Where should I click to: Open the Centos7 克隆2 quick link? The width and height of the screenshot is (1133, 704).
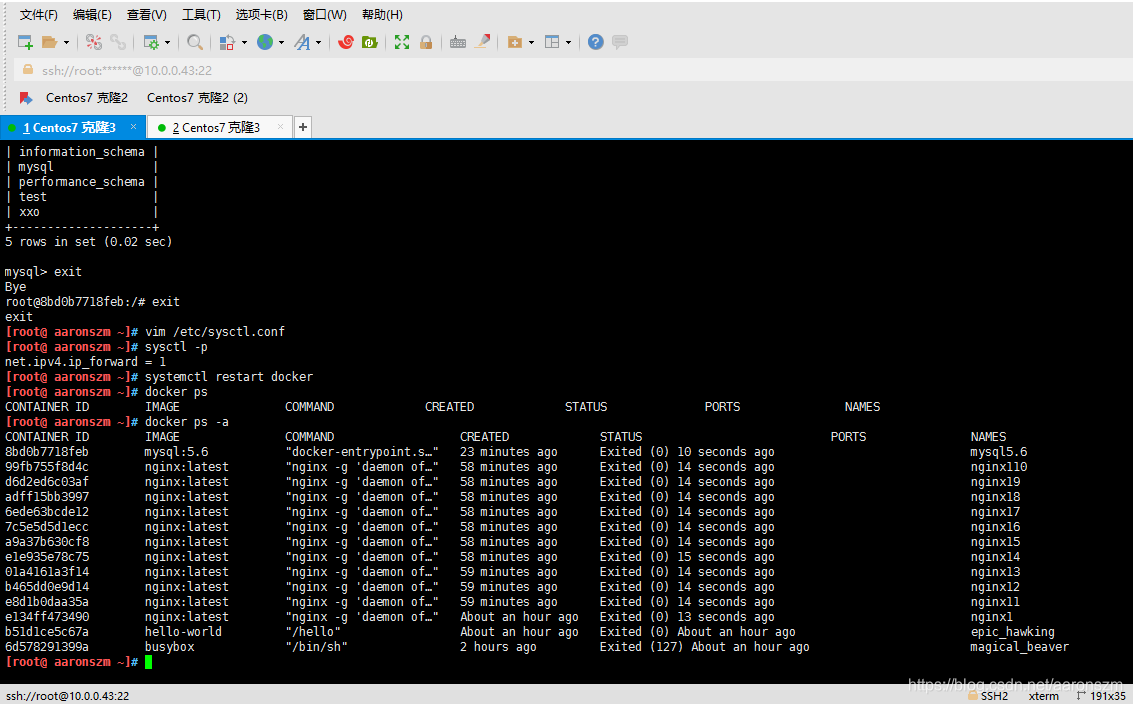tap(87, 98)
